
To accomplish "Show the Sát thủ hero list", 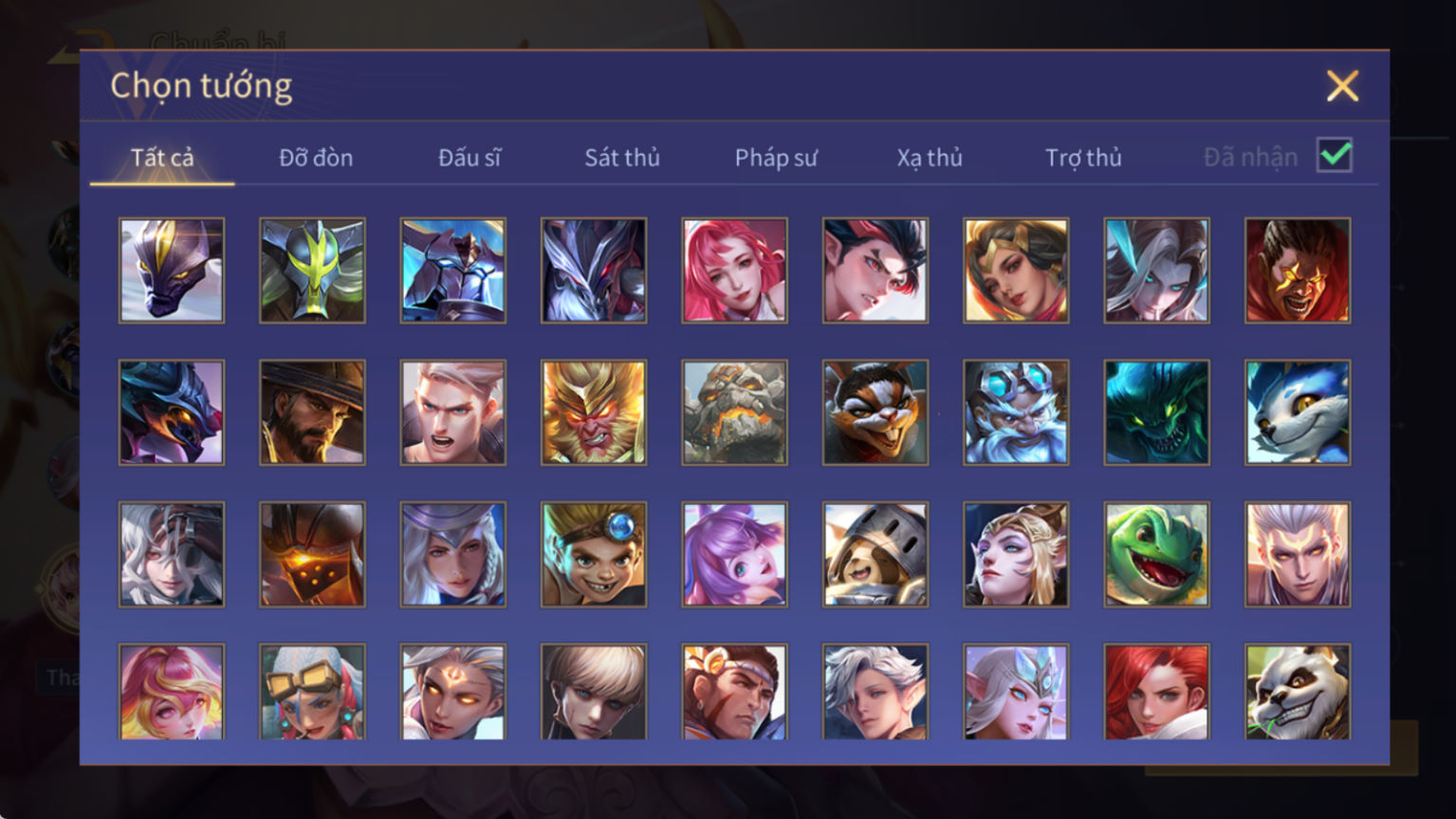I will pos(622,158).
